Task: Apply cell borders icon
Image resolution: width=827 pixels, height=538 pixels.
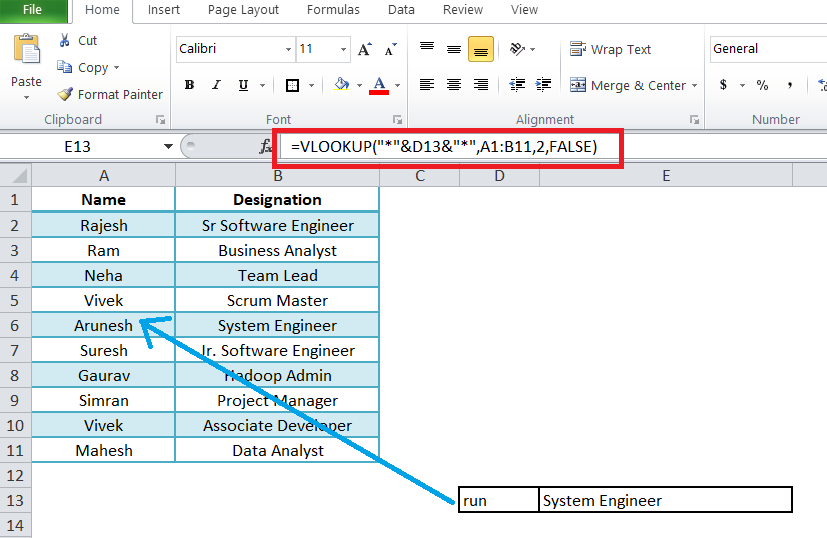Action: pyautogui.click(x=292, y=85)
